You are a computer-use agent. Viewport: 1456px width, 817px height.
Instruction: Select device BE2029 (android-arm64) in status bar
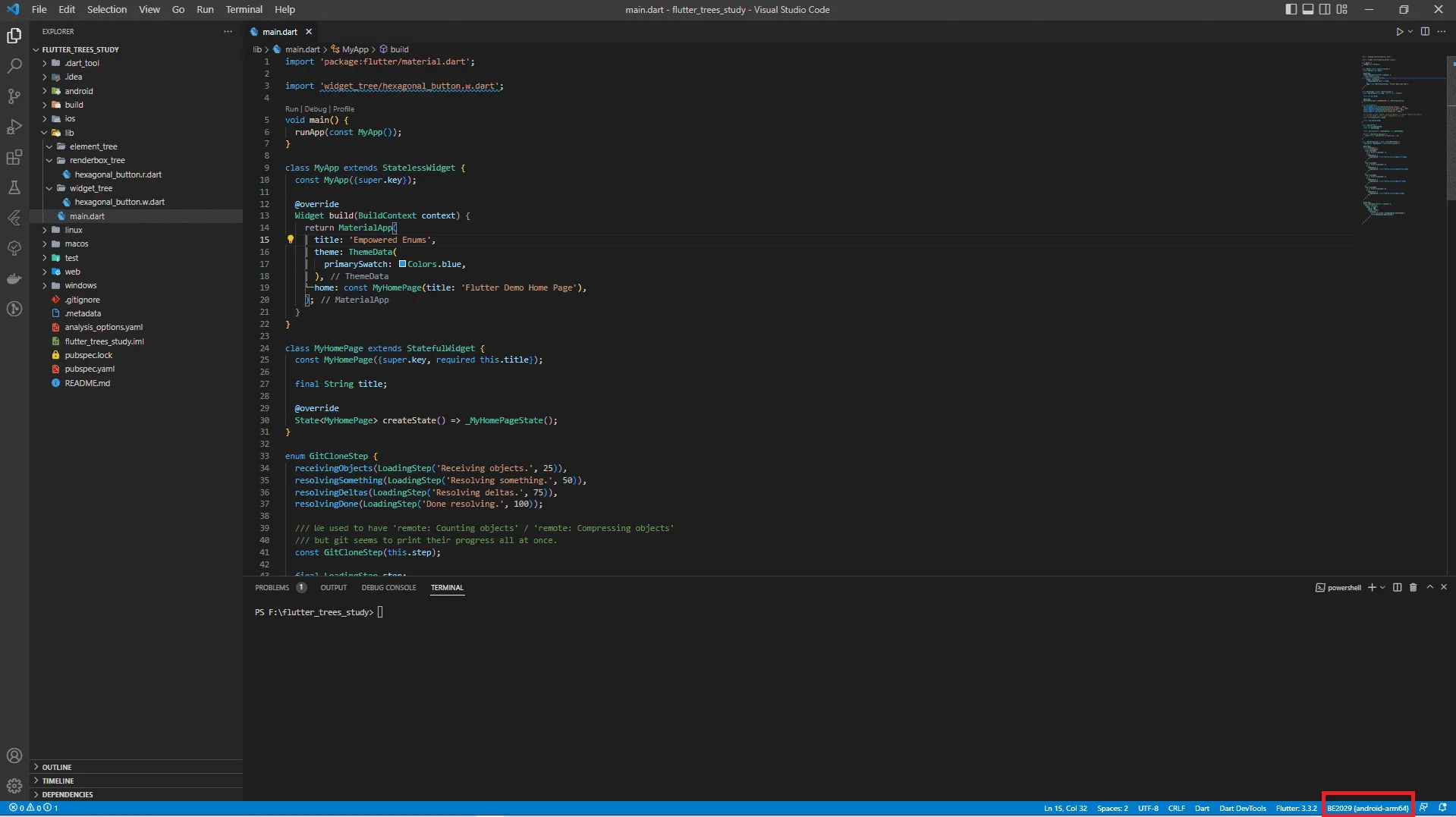point(1368,809)
